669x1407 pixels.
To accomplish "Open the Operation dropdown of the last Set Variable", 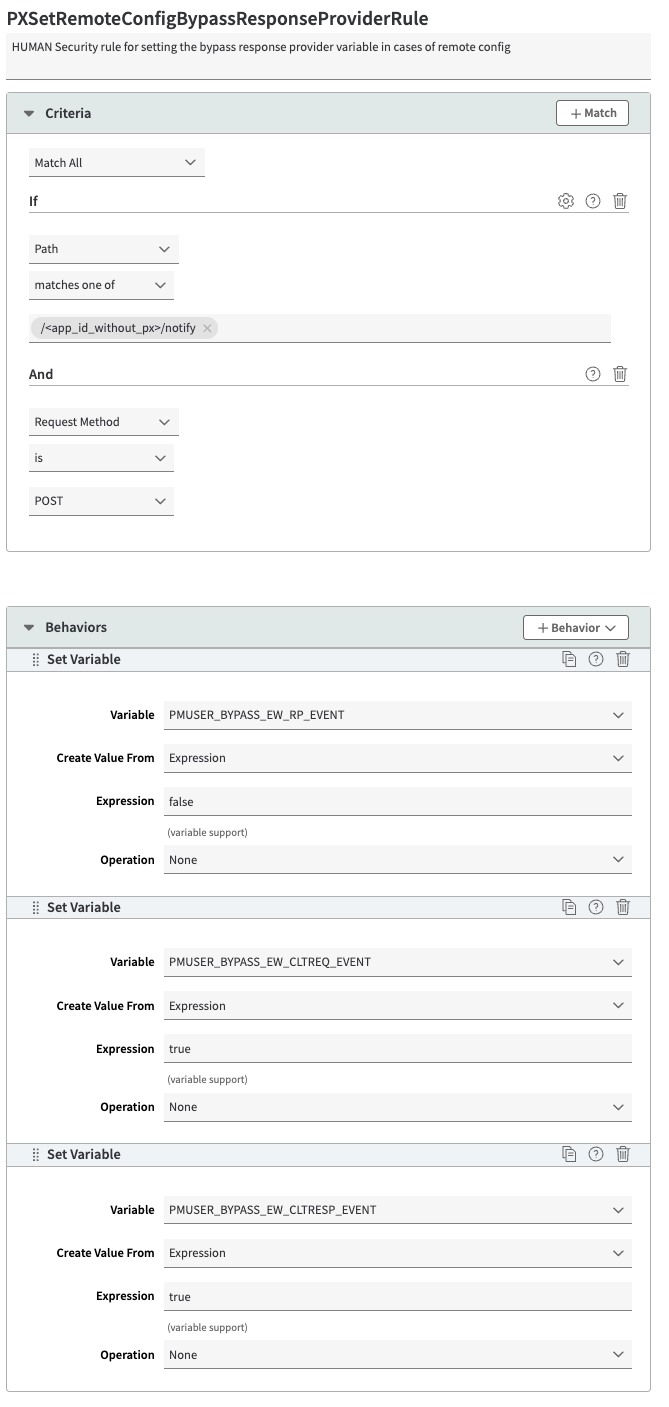I will (x=398, y=1355).
